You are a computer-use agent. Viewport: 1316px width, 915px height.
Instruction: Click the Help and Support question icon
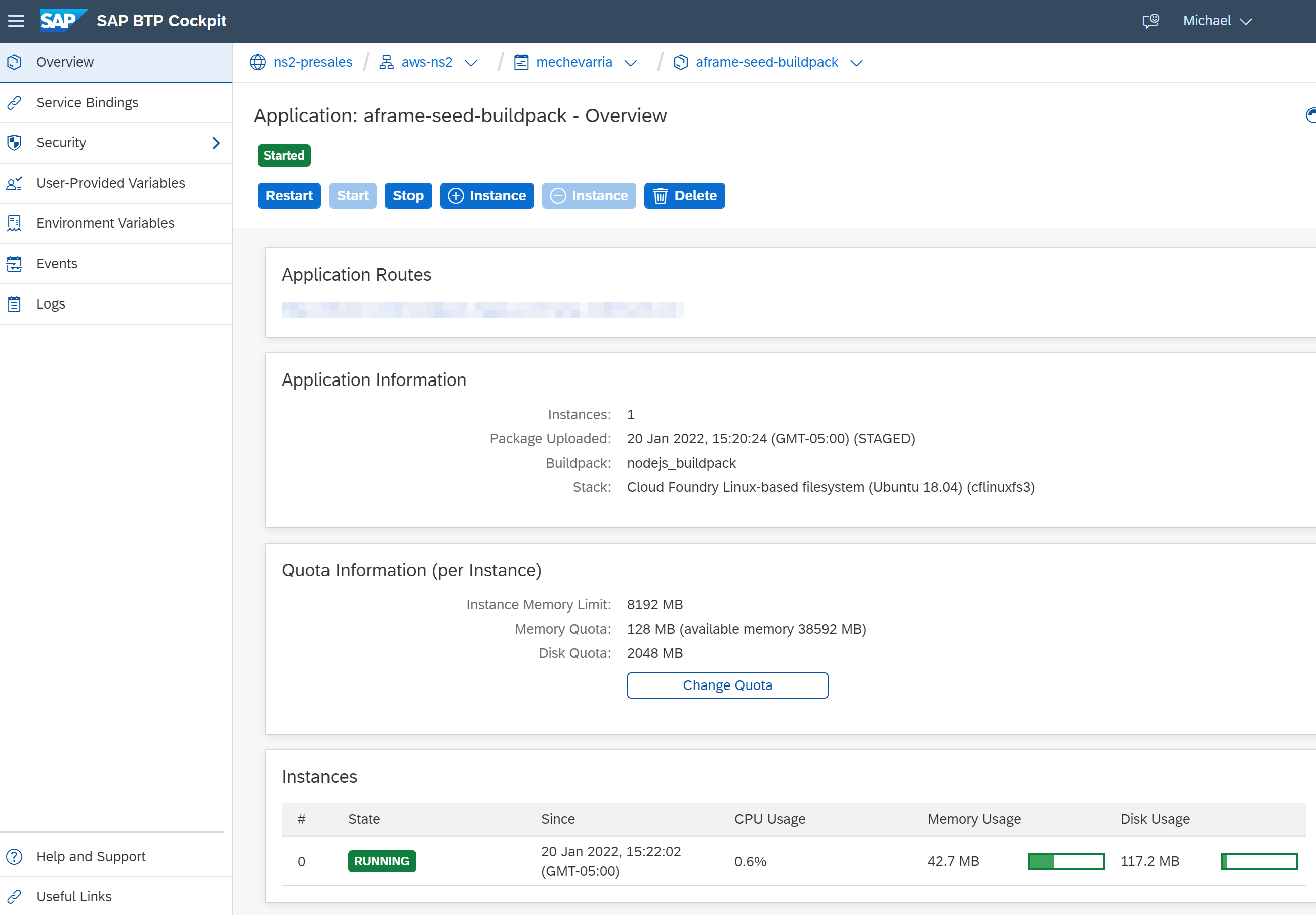[14, 857]
